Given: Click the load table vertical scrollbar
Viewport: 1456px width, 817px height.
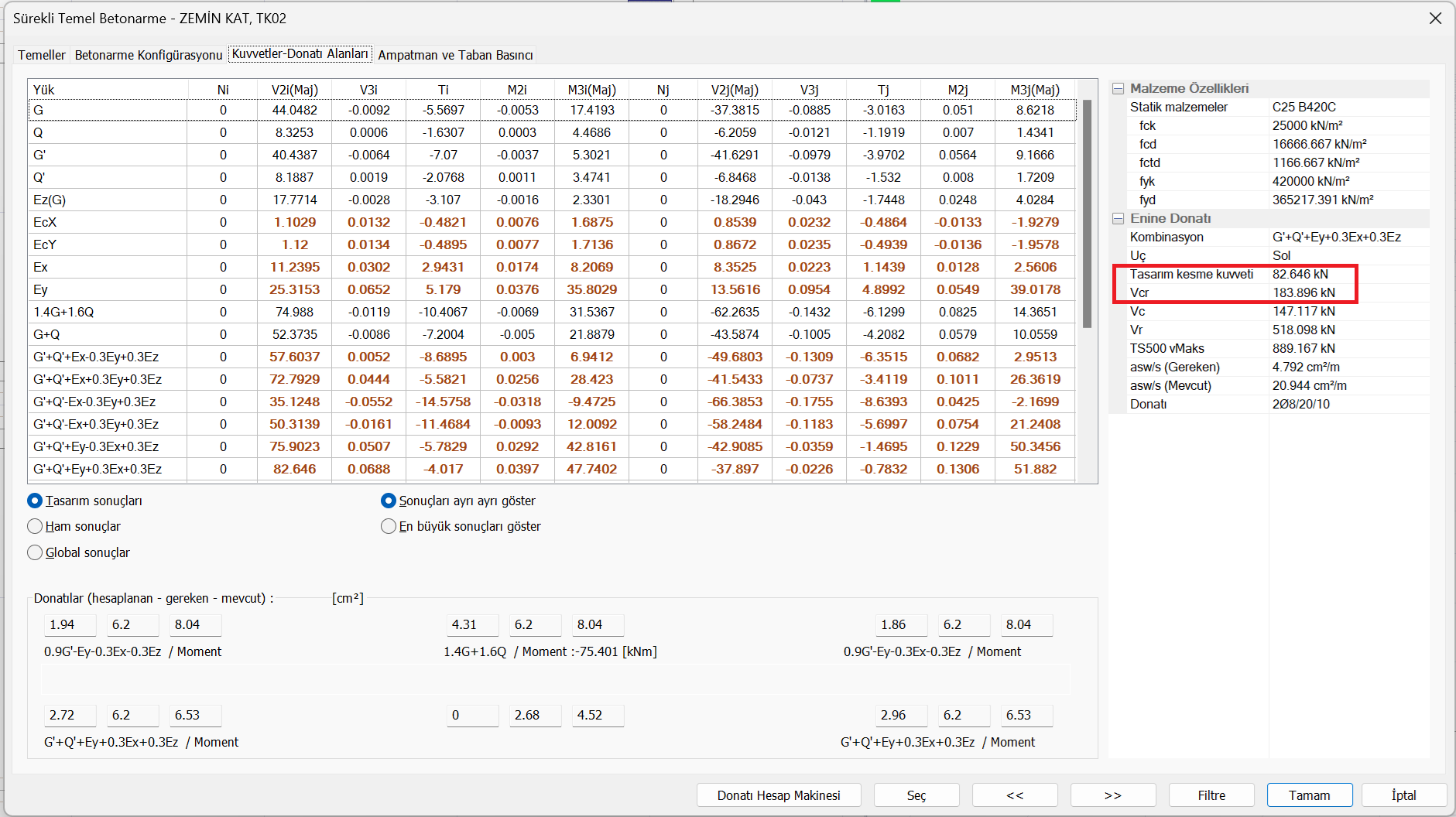Looking at the screenshot, I should [x=1087, y=214].
